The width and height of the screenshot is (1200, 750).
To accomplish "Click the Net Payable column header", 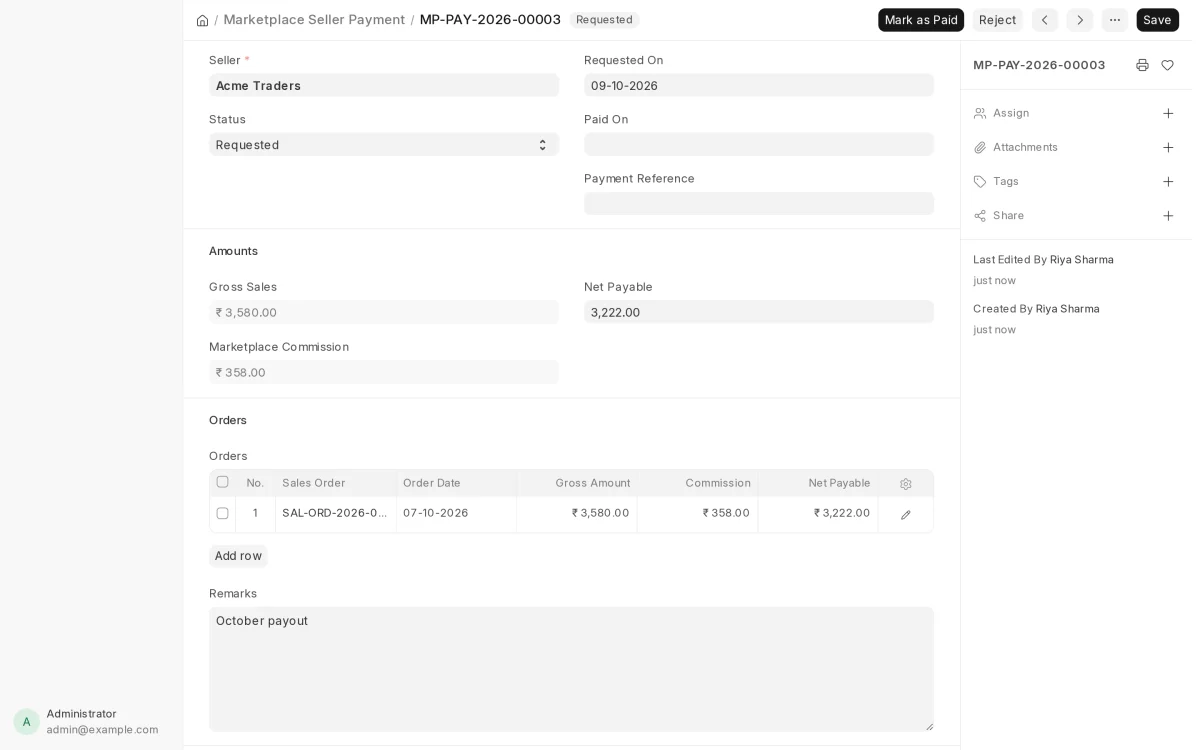I will pyautogui.click(x=818, y=483).
